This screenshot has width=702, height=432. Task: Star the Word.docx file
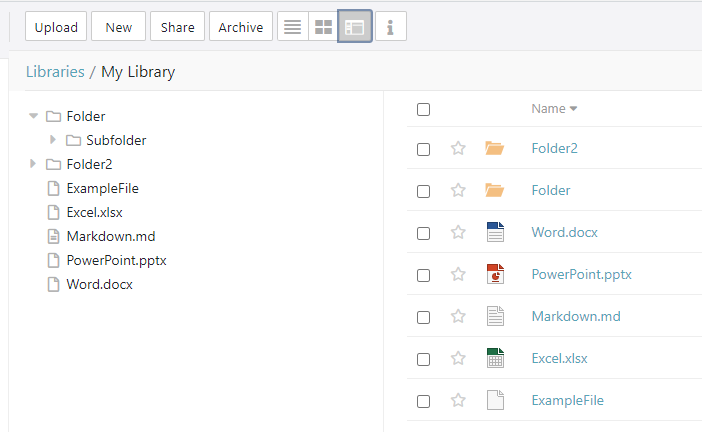458,233
